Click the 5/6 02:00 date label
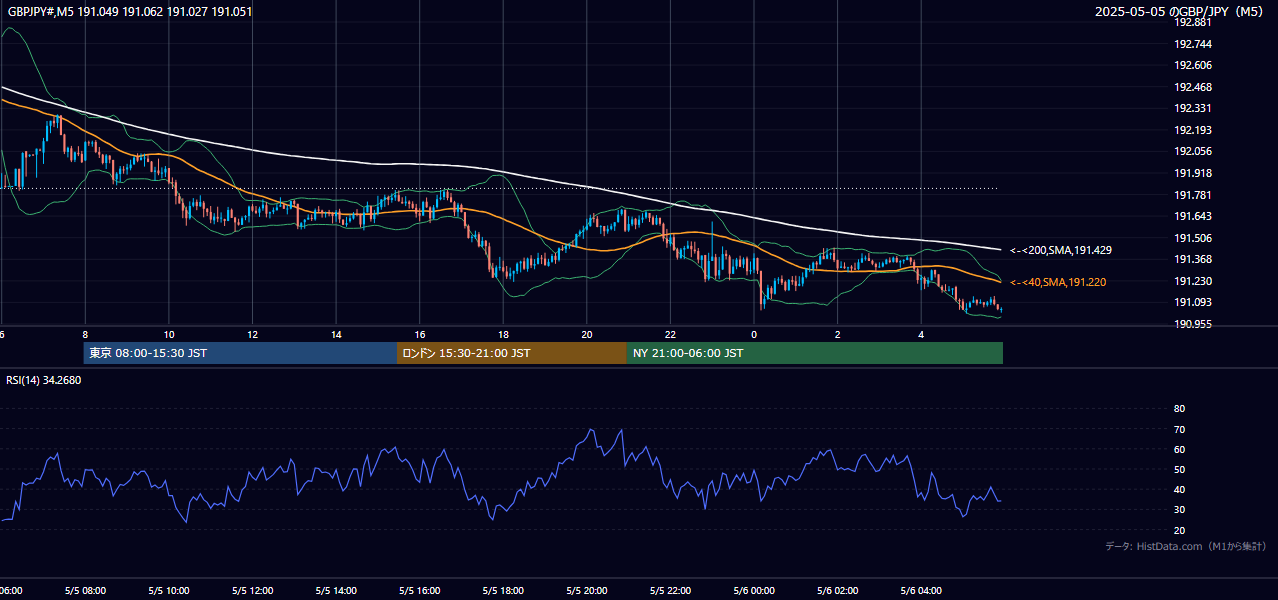This screenshot has height=600, width=1278. click(838, 591)
